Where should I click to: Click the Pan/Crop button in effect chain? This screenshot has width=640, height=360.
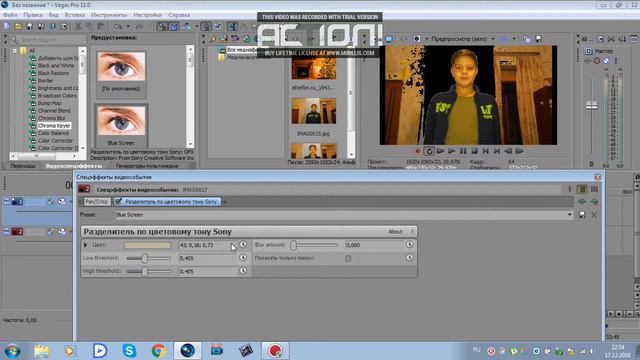(97, 202)
